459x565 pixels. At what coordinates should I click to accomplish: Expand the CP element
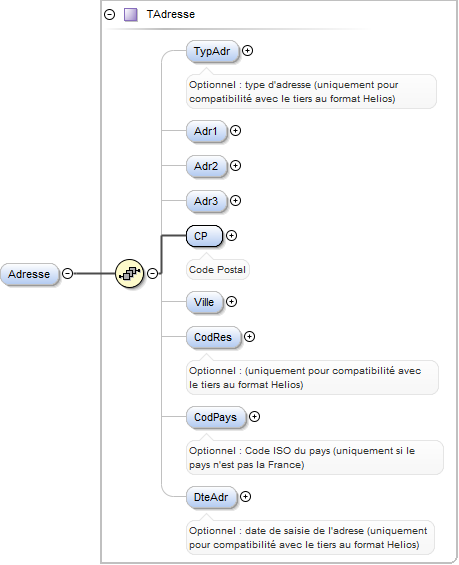coord(231,236)
